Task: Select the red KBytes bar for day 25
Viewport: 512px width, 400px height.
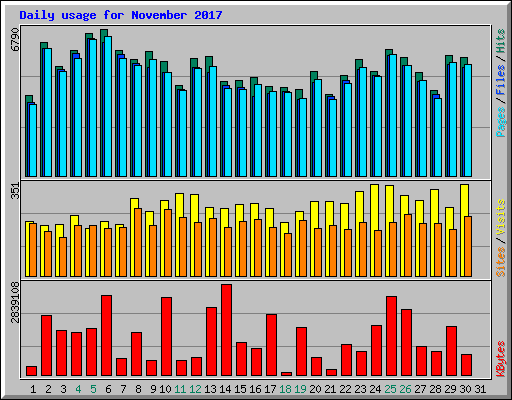Action: pyautogui.click(x=391, y=336)
